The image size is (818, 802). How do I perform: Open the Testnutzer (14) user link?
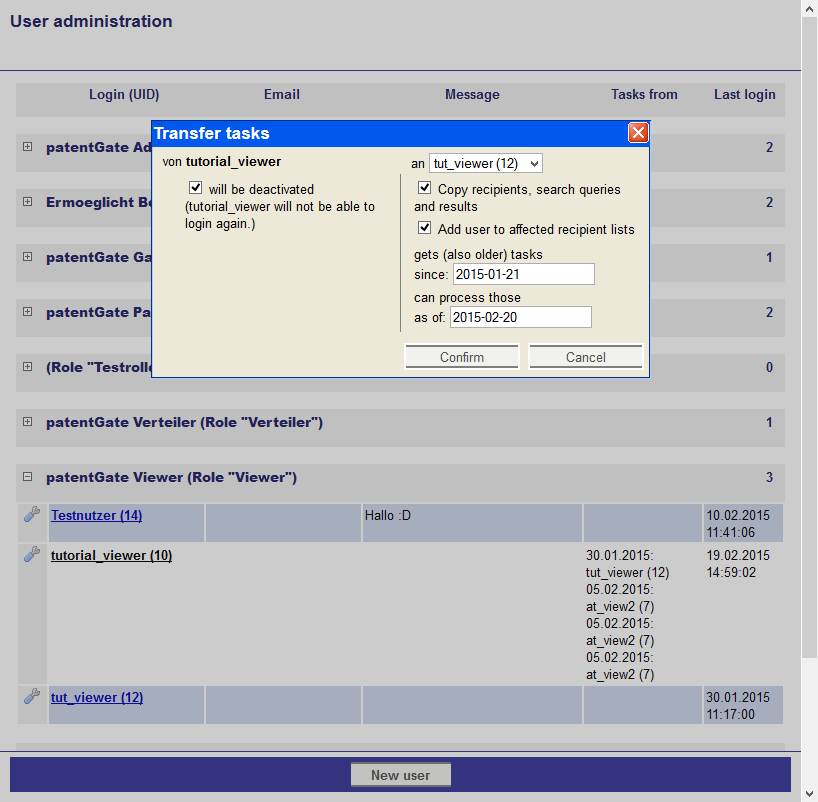click(97, 516)
